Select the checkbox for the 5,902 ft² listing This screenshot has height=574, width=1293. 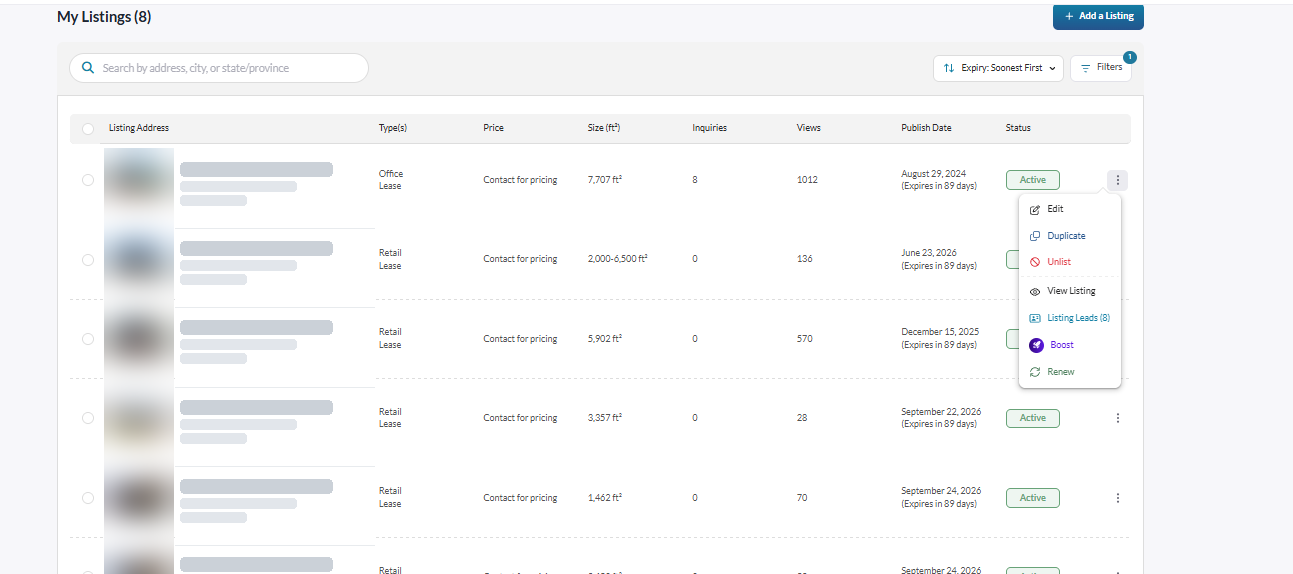pyautogui.click(x=88, y=339)
